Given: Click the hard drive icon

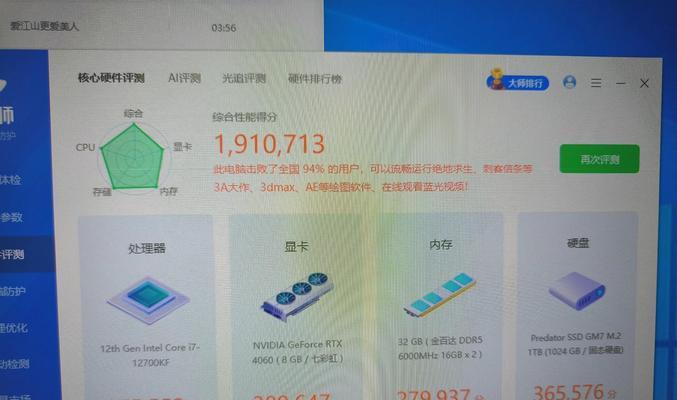Looking at the screenshot, I should point(577,290).
